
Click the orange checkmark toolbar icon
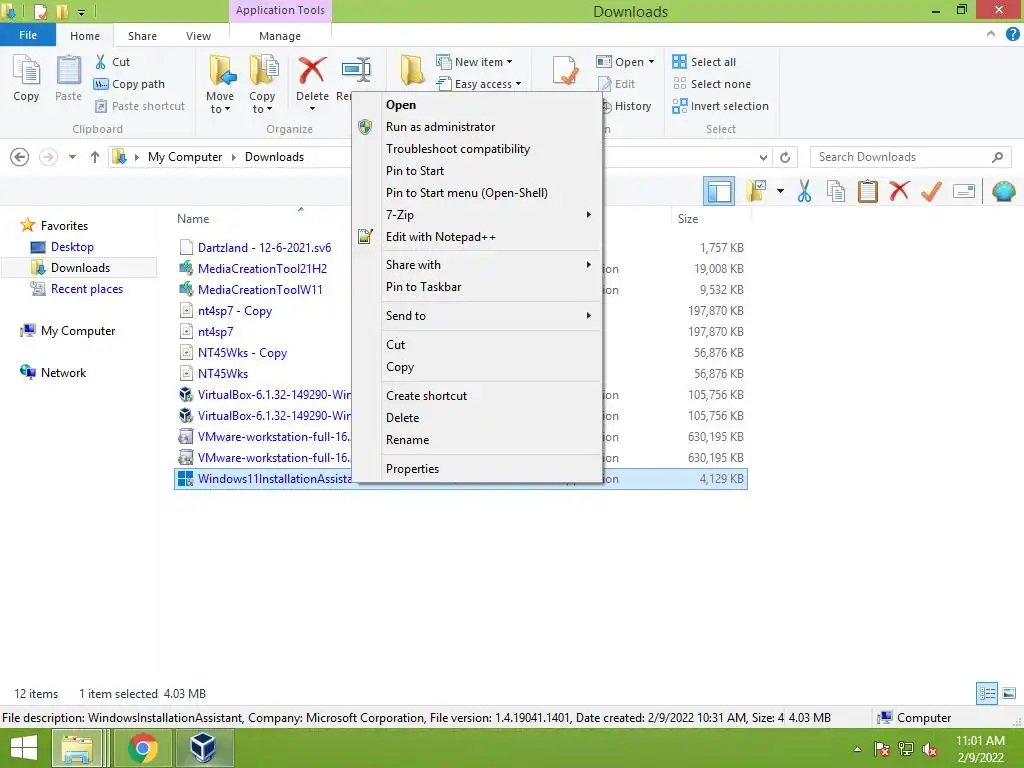(x=931, y=191)
